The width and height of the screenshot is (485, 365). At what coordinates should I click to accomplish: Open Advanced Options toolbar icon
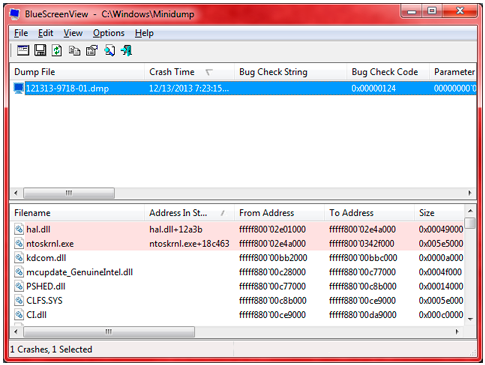pyautogui.click(x=23, y=51)
